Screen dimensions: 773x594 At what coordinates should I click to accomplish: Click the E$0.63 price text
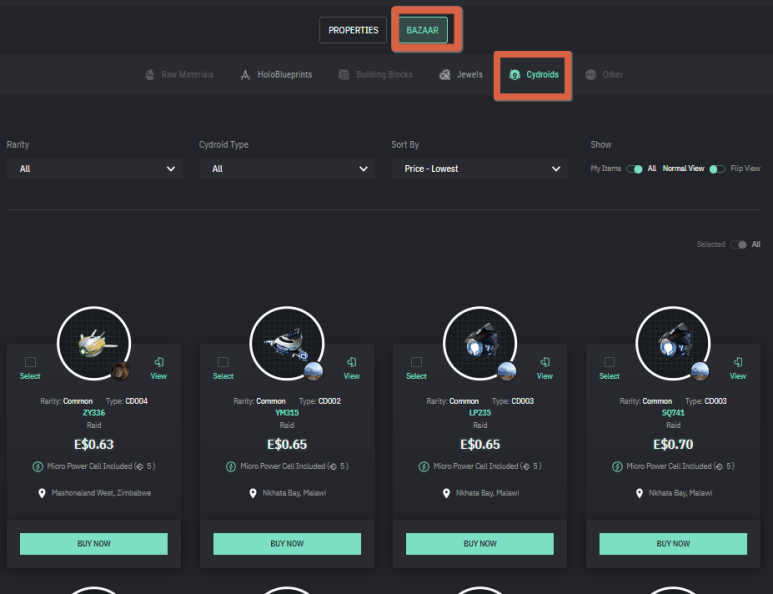(94, 445)
